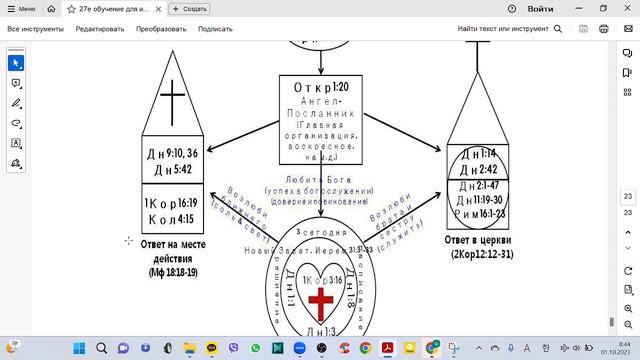Open the Comments panel icon

tap(628, 53)
